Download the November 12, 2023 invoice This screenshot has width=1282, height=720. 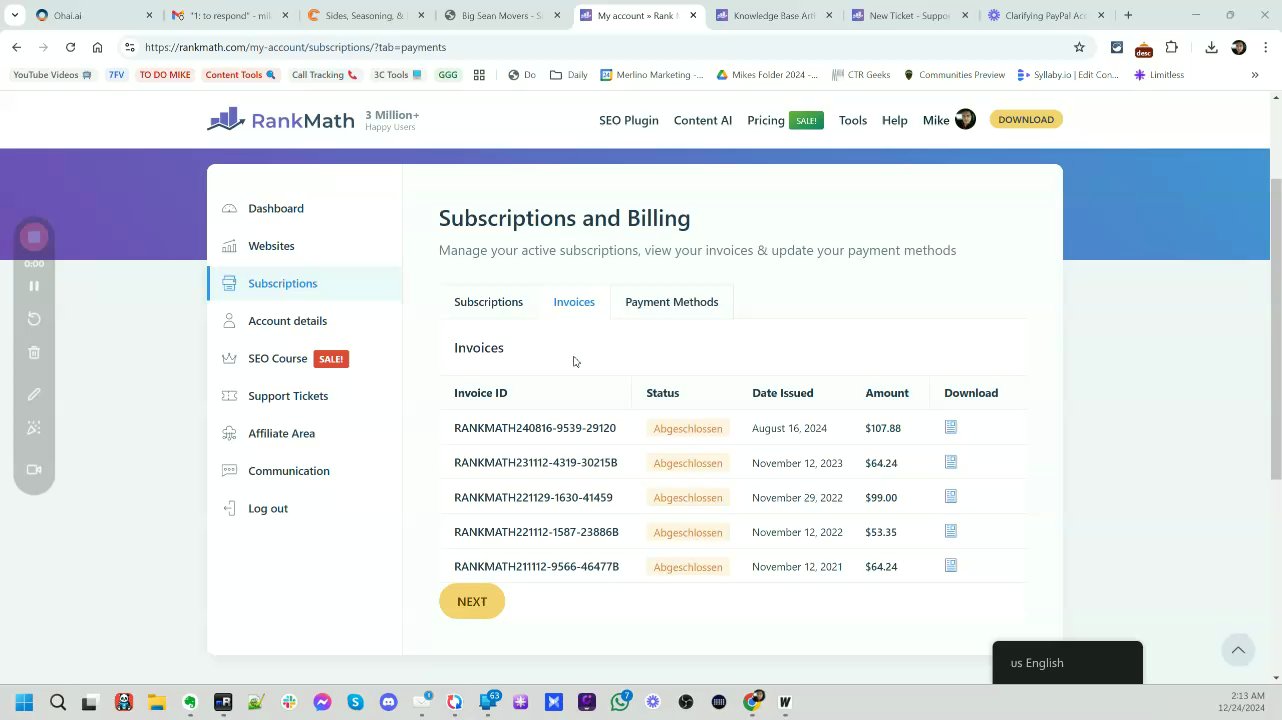click(951, 462)
